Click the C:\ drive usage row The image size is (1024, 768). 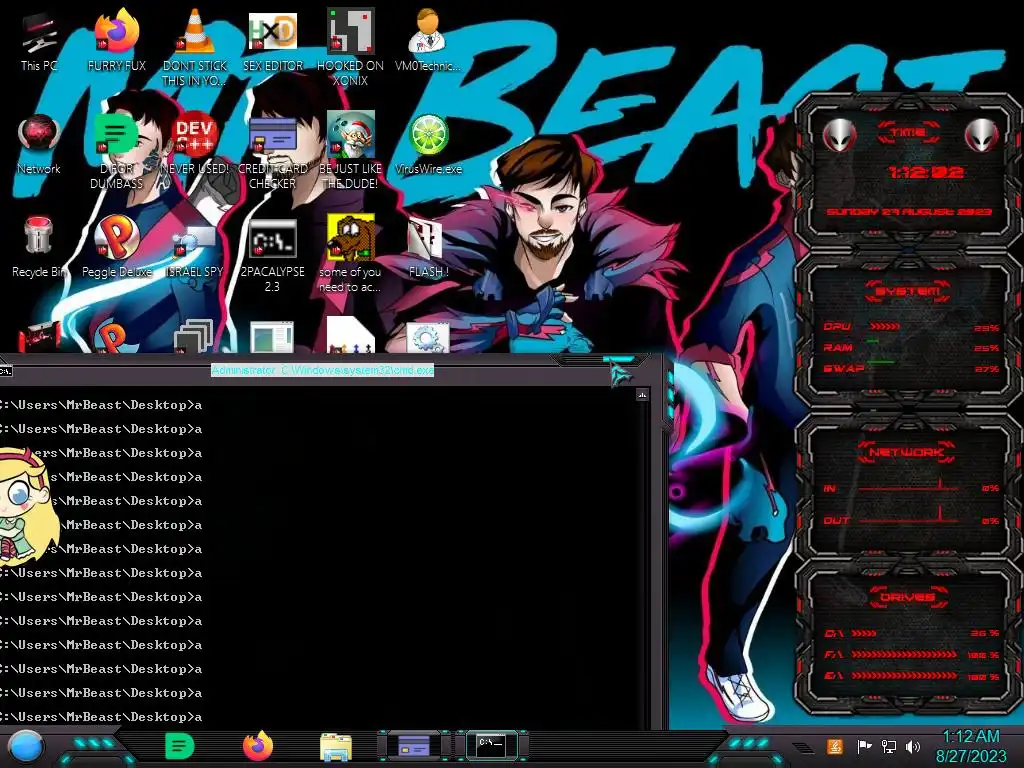coord(912,633)
